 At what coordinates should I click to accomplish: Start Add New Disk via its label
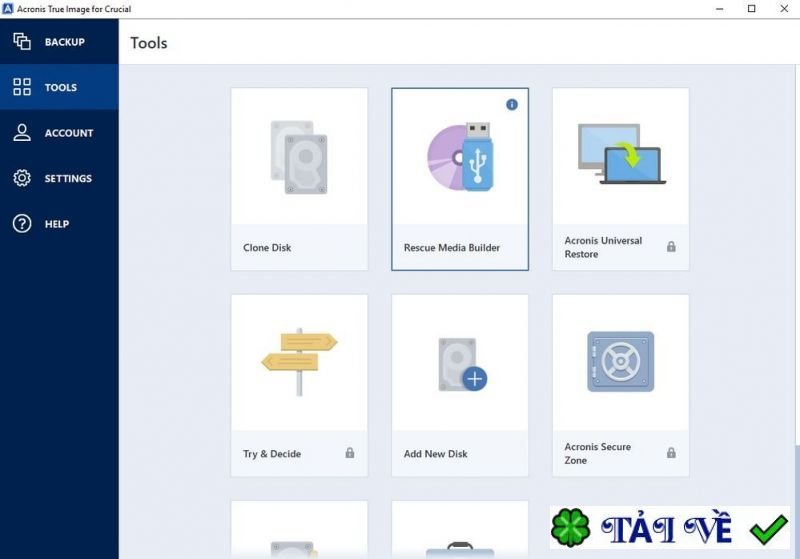[435, 453]
